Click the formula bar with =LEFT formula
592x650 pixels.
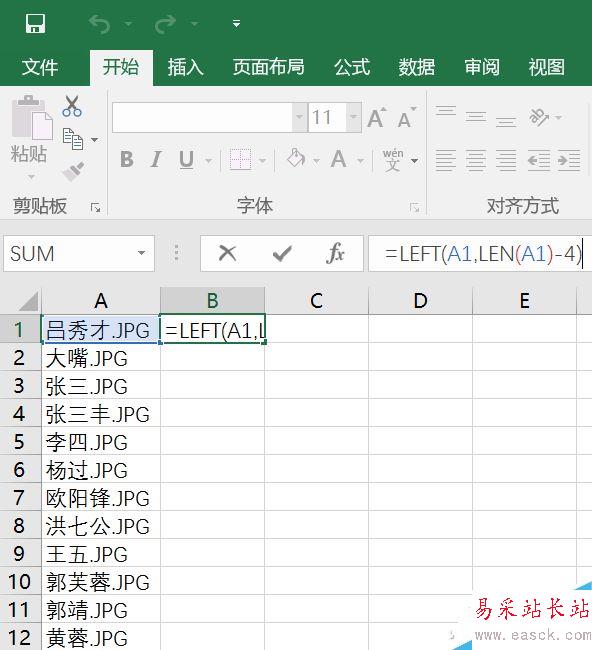[480, 253]
